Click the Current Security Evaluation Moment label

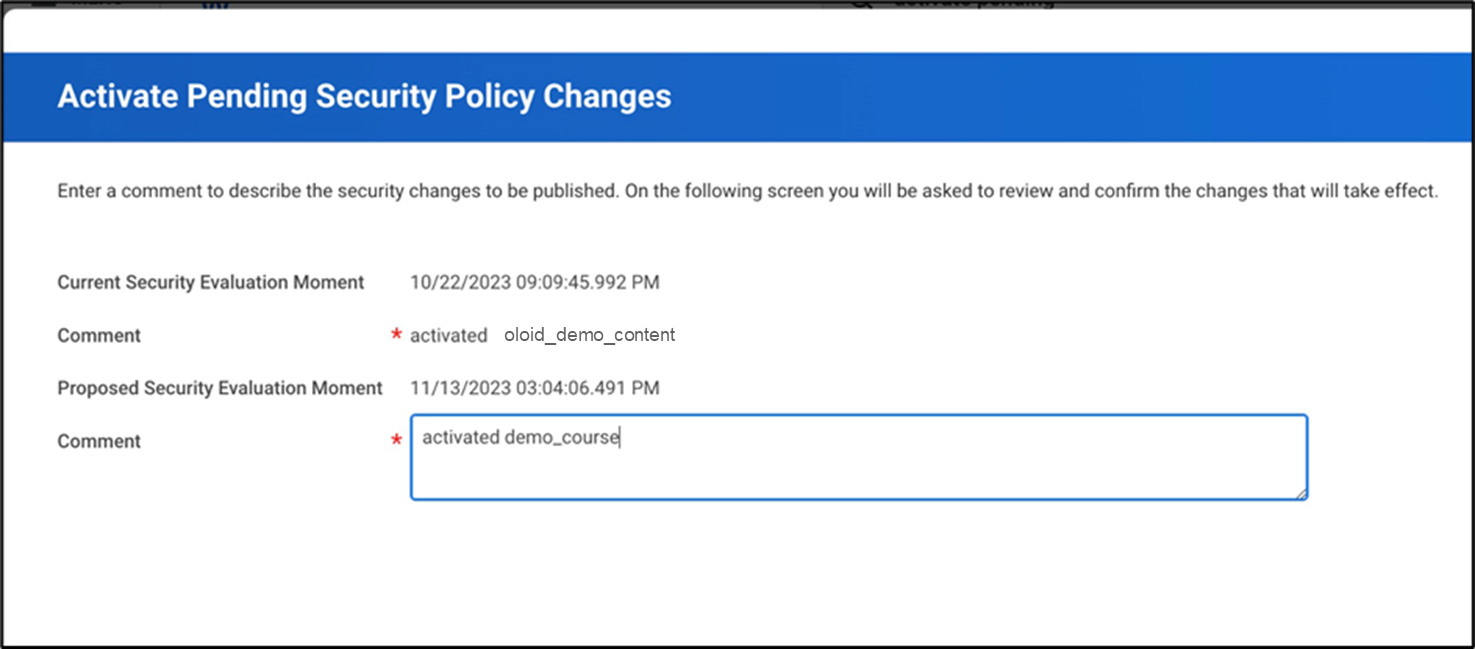[211, 282]
